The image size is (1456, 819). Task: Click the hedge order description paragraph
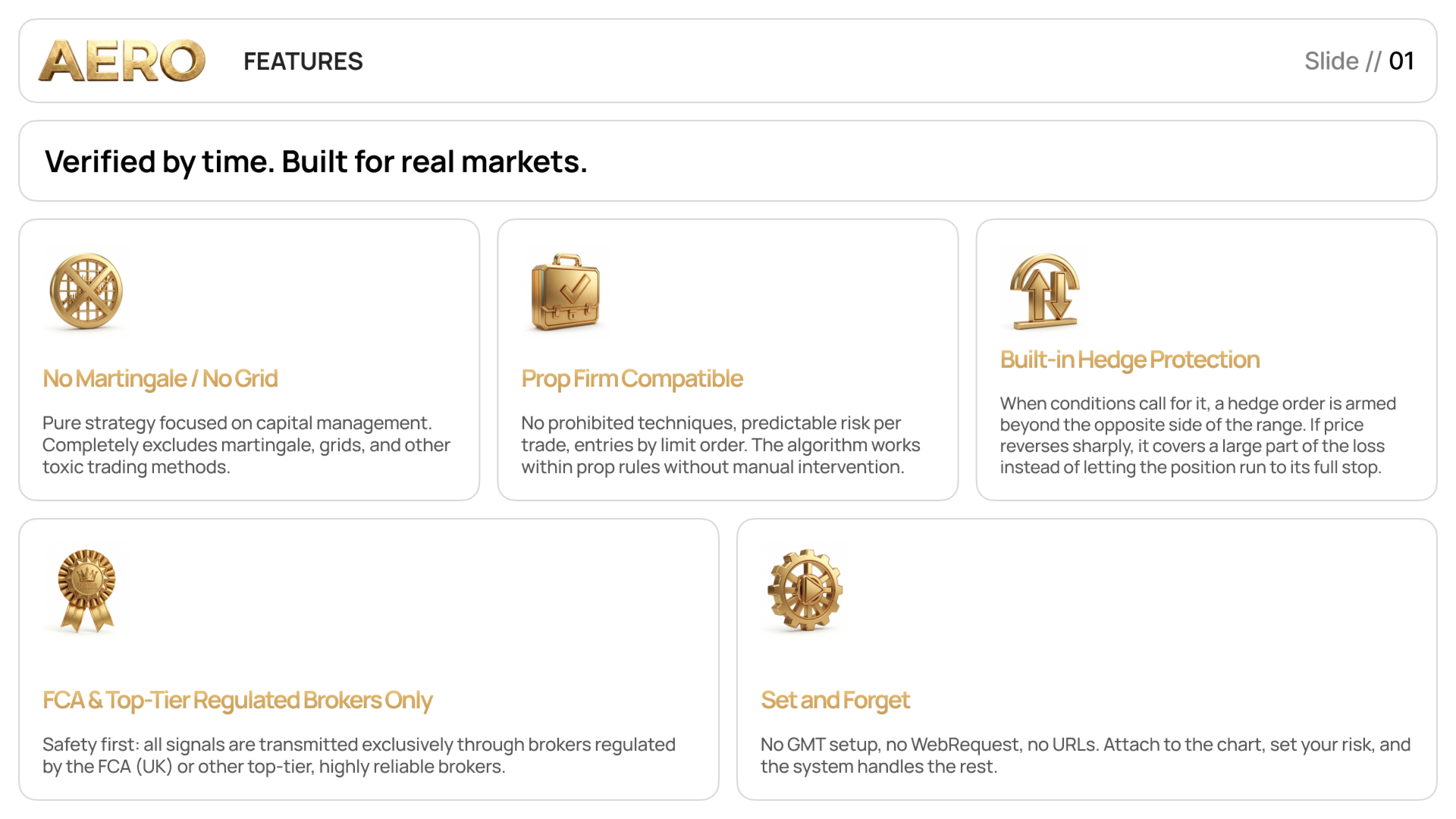pos(1198,435)
